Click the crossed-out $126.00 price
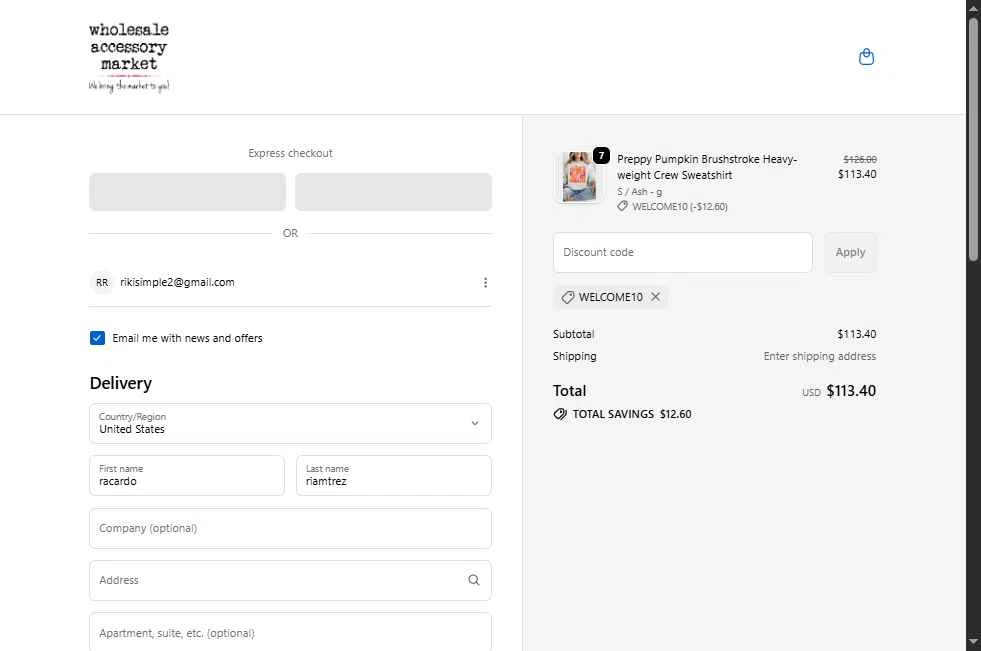The width and height of the screenshot is (981, 651). [x=860, y=159]
